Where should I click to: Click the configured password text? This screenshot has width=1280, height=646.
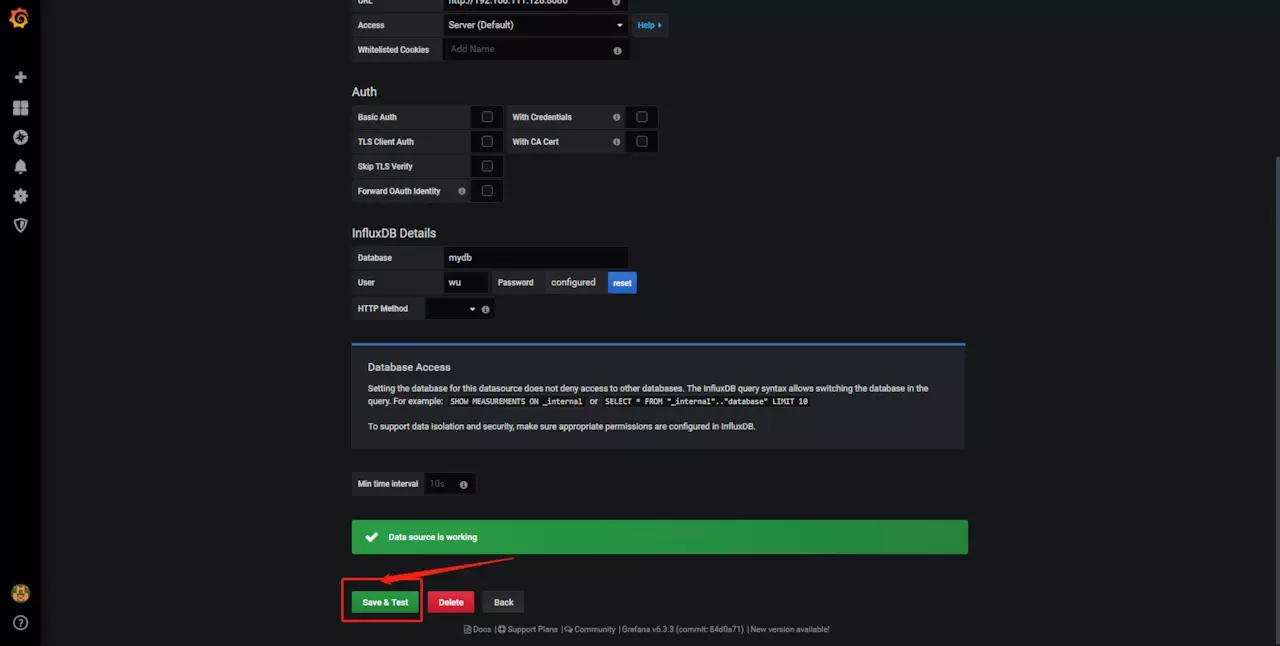(573, 283)
